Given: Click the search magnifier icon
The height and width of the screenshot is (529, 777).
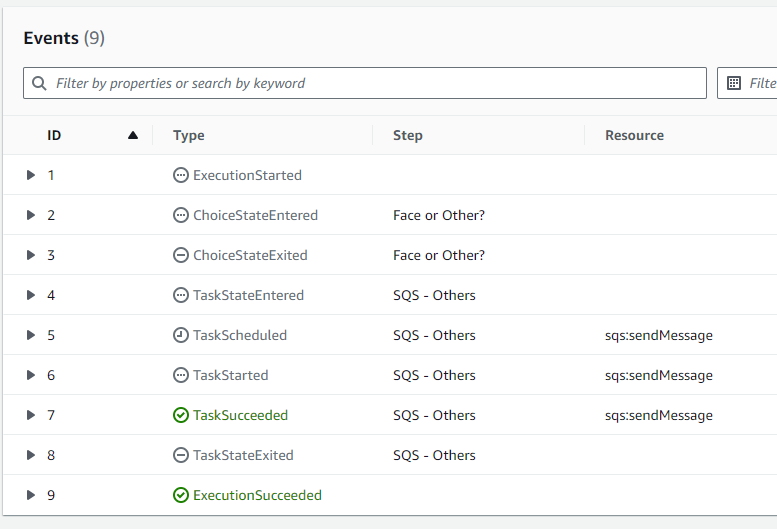Looking at the screenshot, I should click(39, 83).
